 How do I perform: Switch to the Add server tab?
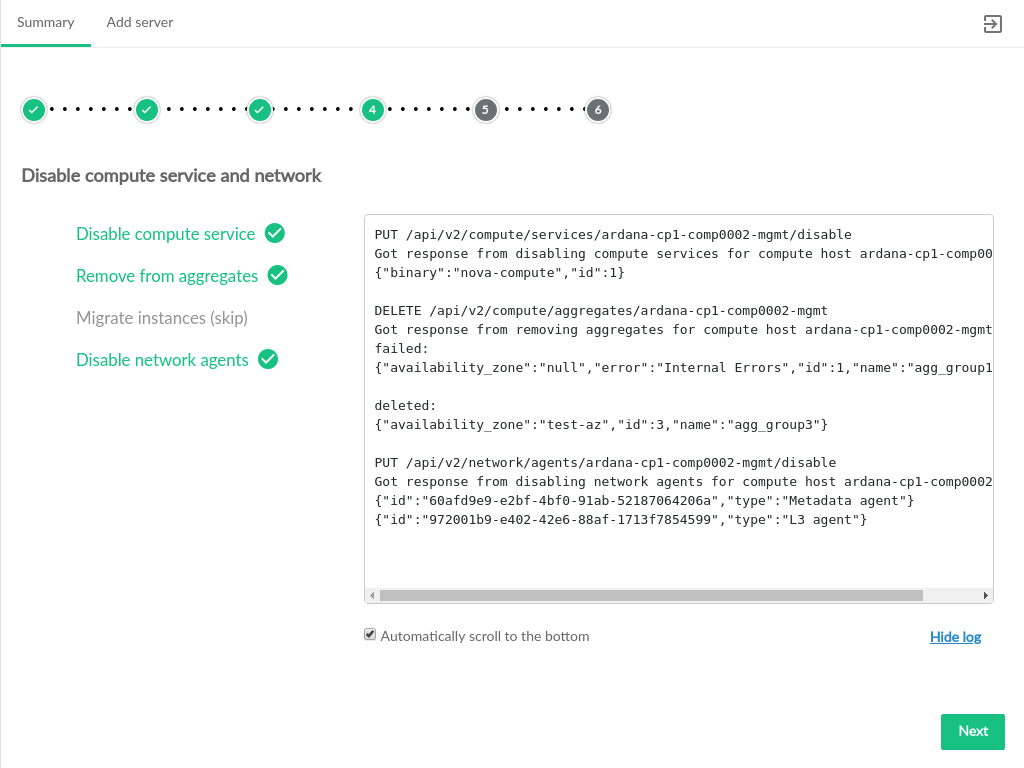click(140, 23)
